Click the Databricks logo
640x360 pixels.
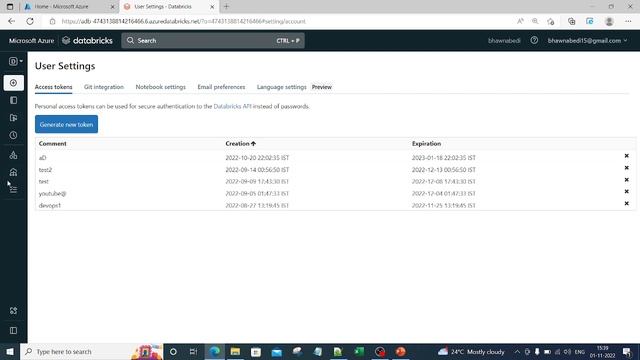click(x=87, y=40)
